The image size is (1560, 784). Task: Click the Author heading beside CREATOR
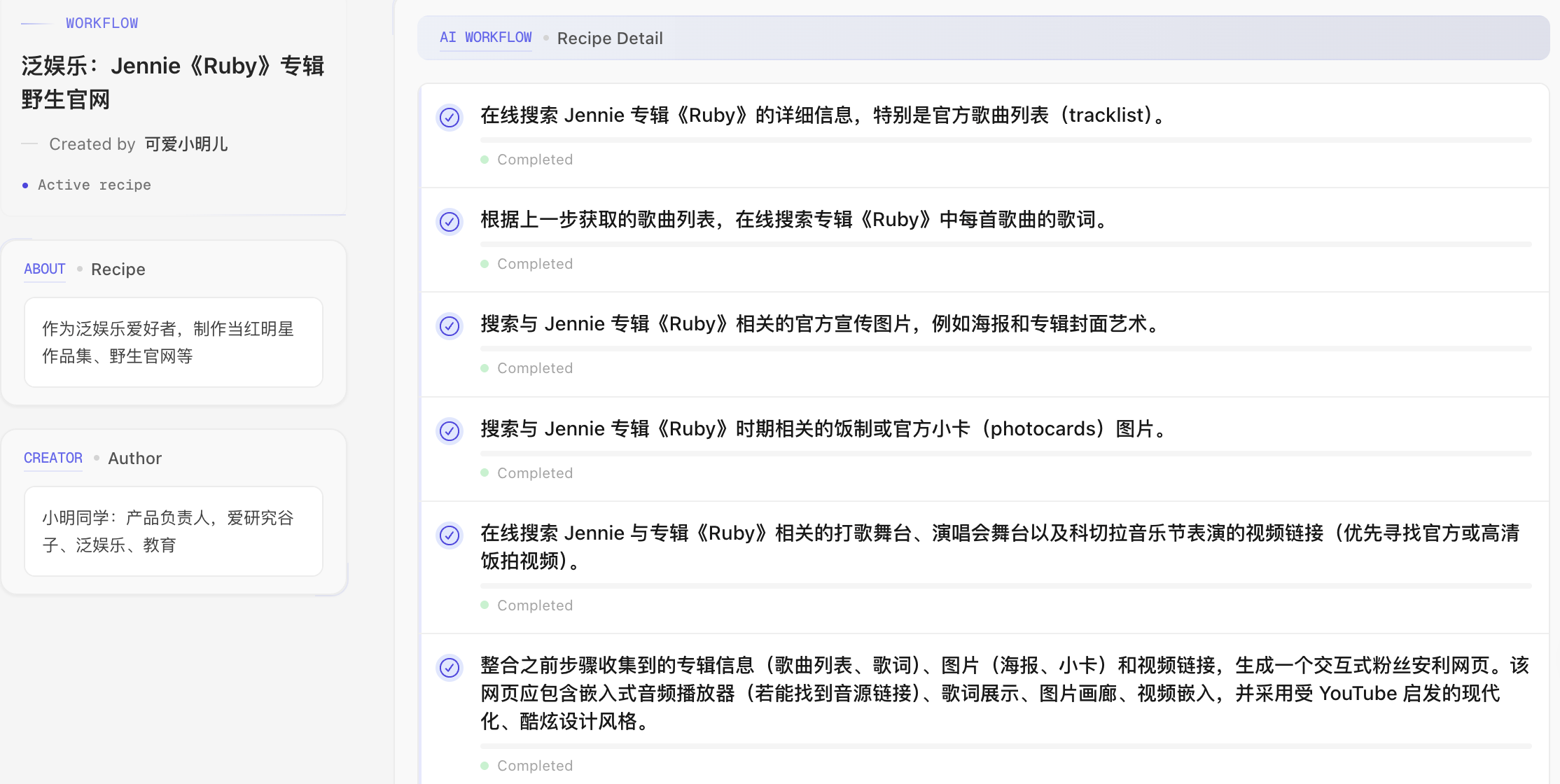(135, 458)
